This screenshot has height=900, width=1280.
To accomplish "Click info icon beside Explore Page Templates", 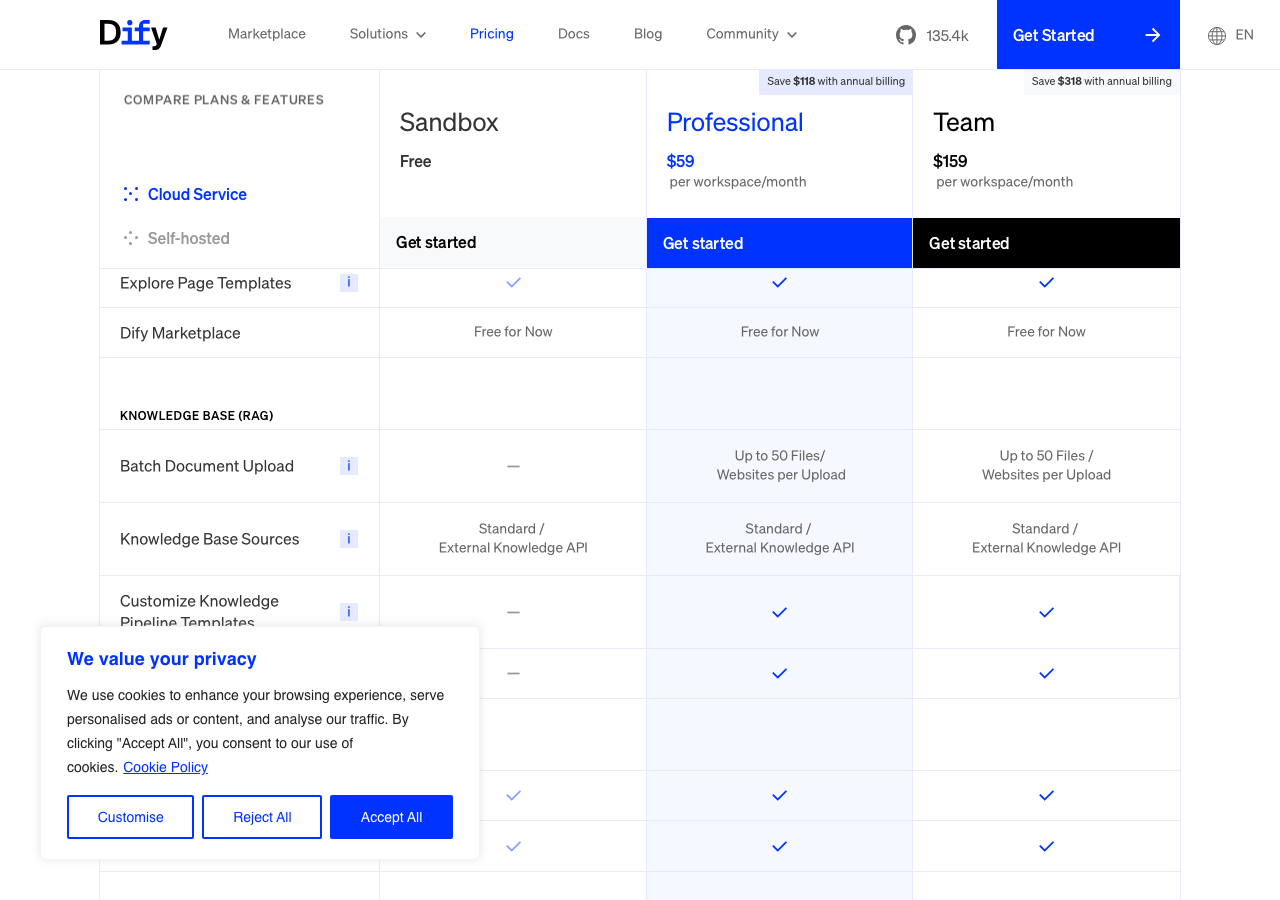I will [x=349, y=283].
